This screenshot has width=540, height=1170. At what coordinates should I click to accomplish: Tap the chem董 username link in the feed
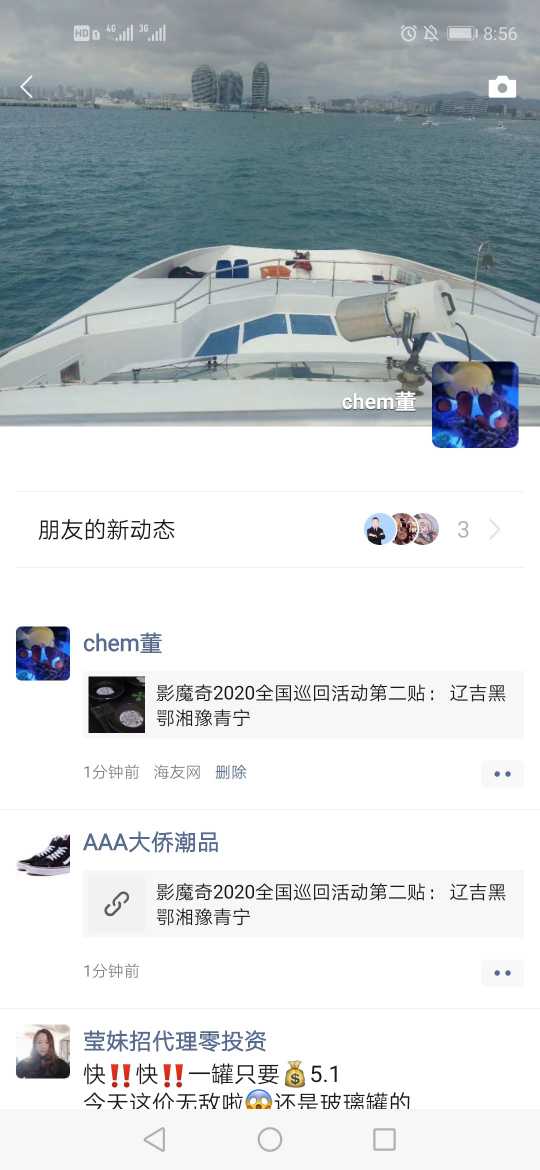pyautogui.click(x=122, y=643)
